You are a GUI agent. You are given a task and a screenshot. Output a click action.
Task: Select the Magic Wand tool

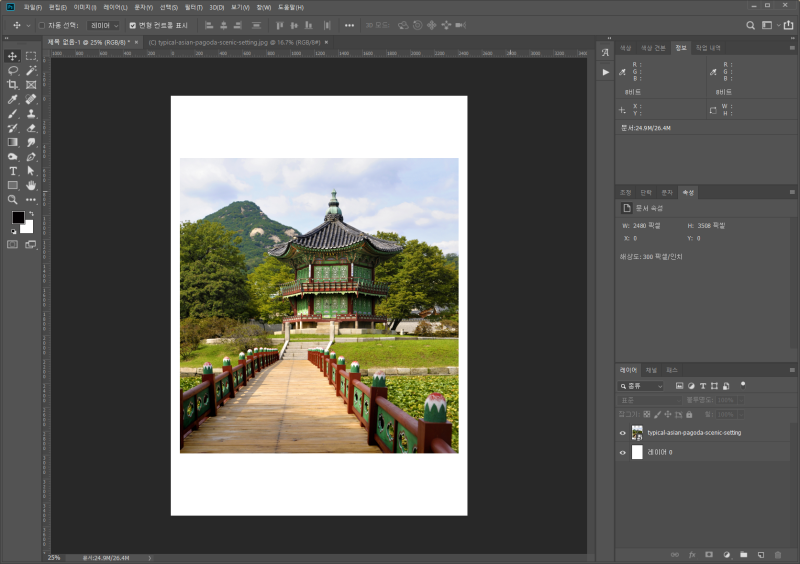click(31, 70)
